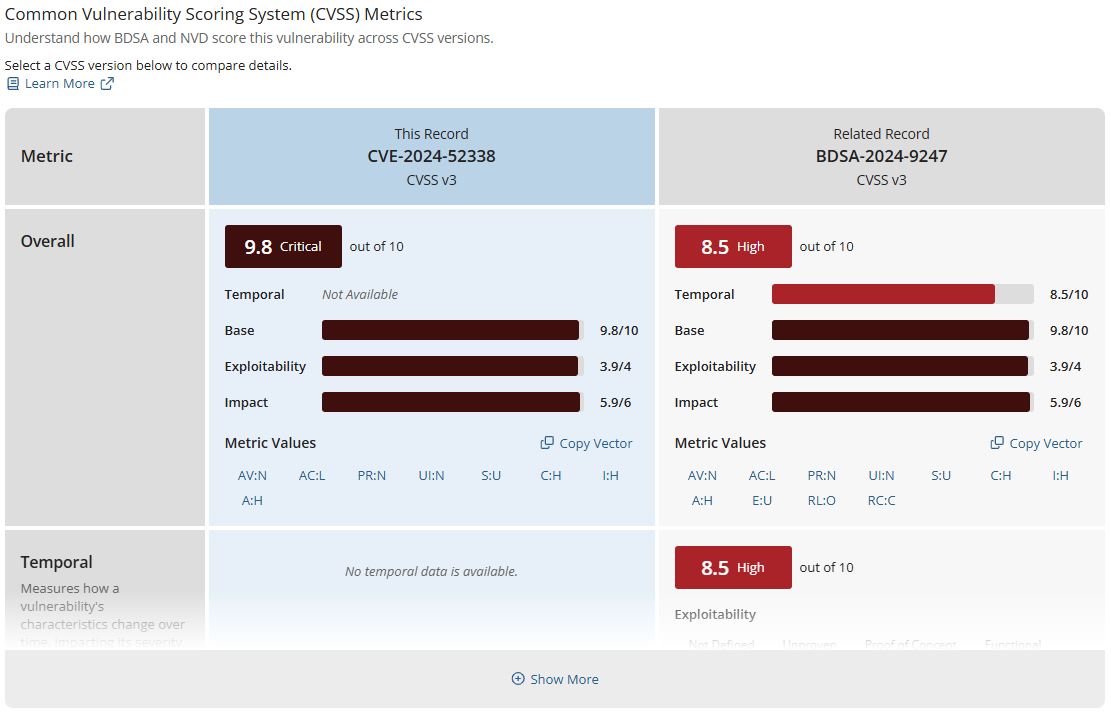The image size is (1111, 712).
Task: Select the CVE-2024-52338 This Record column header
Action: [432, 157]
